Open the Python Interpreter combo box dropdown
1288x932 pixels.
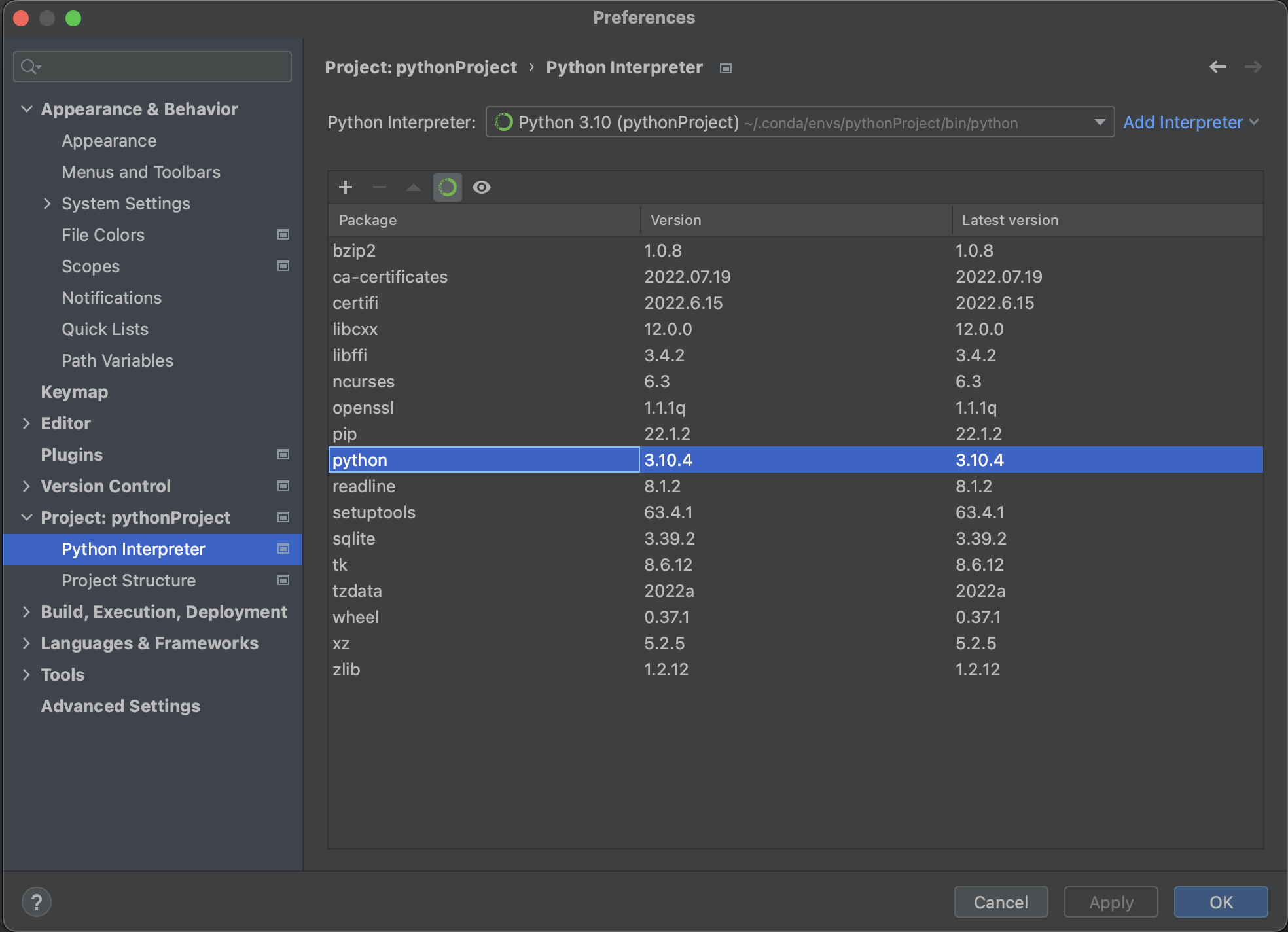pyautogui.click(x=1100, y=122)
